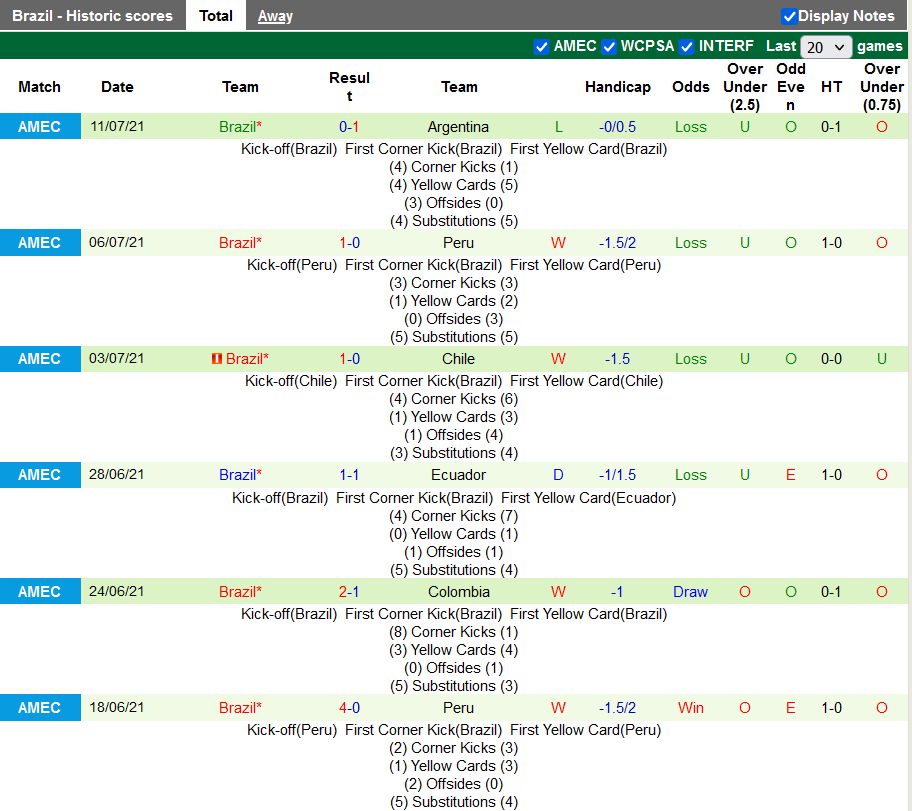
Task: Switch to the Away tab
Action: pyautogui.click(x=275, y=16)
